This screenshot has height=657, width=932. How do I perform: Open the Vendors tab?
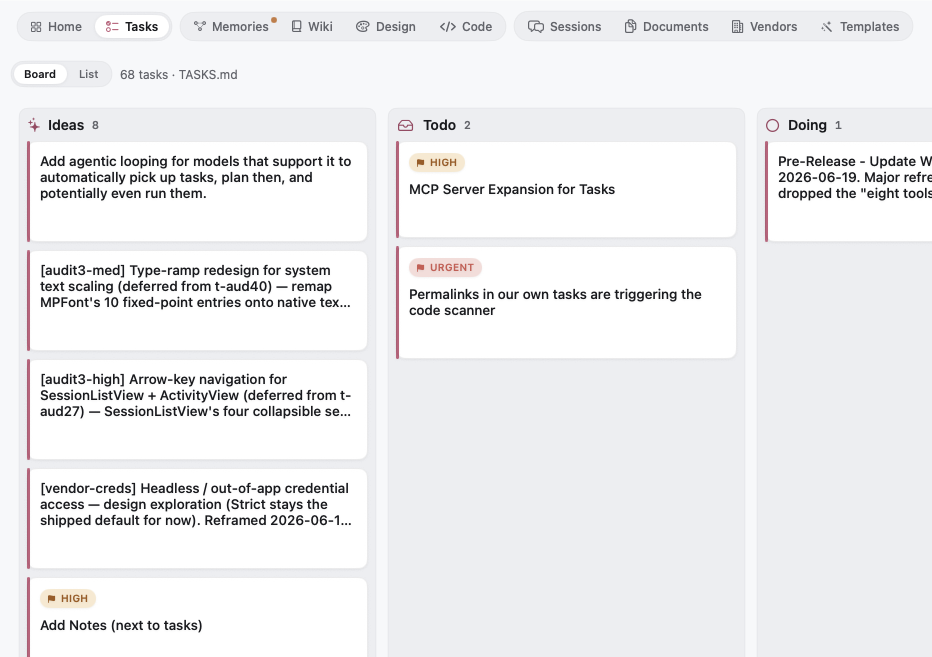(764, 27)
